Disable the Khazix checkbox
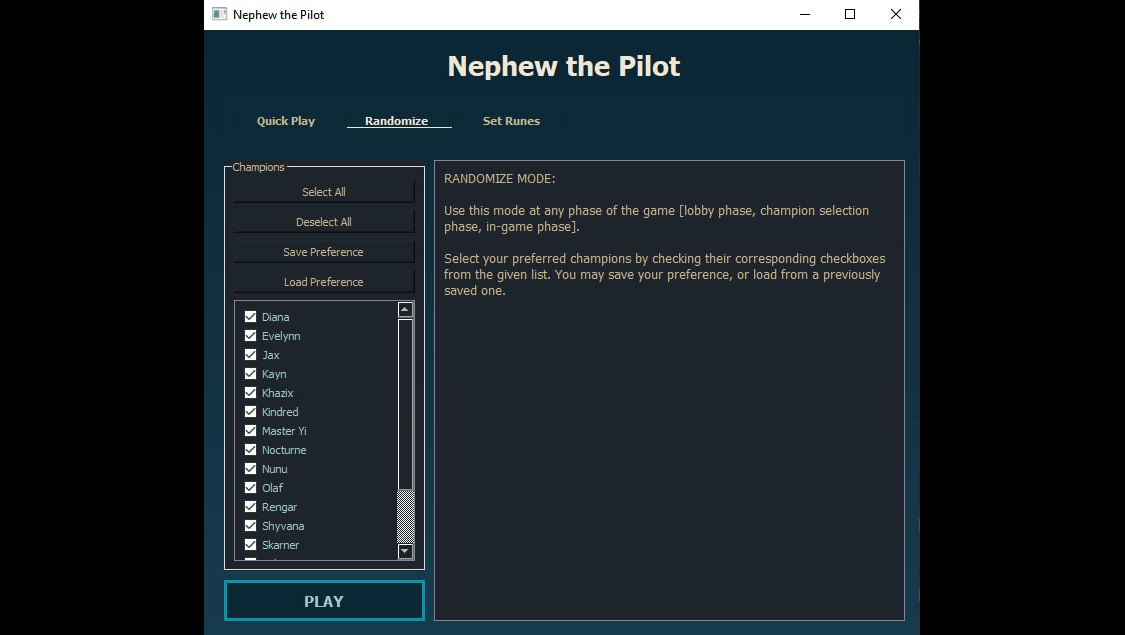The image size is (1125, 635). tap(250, 392)
